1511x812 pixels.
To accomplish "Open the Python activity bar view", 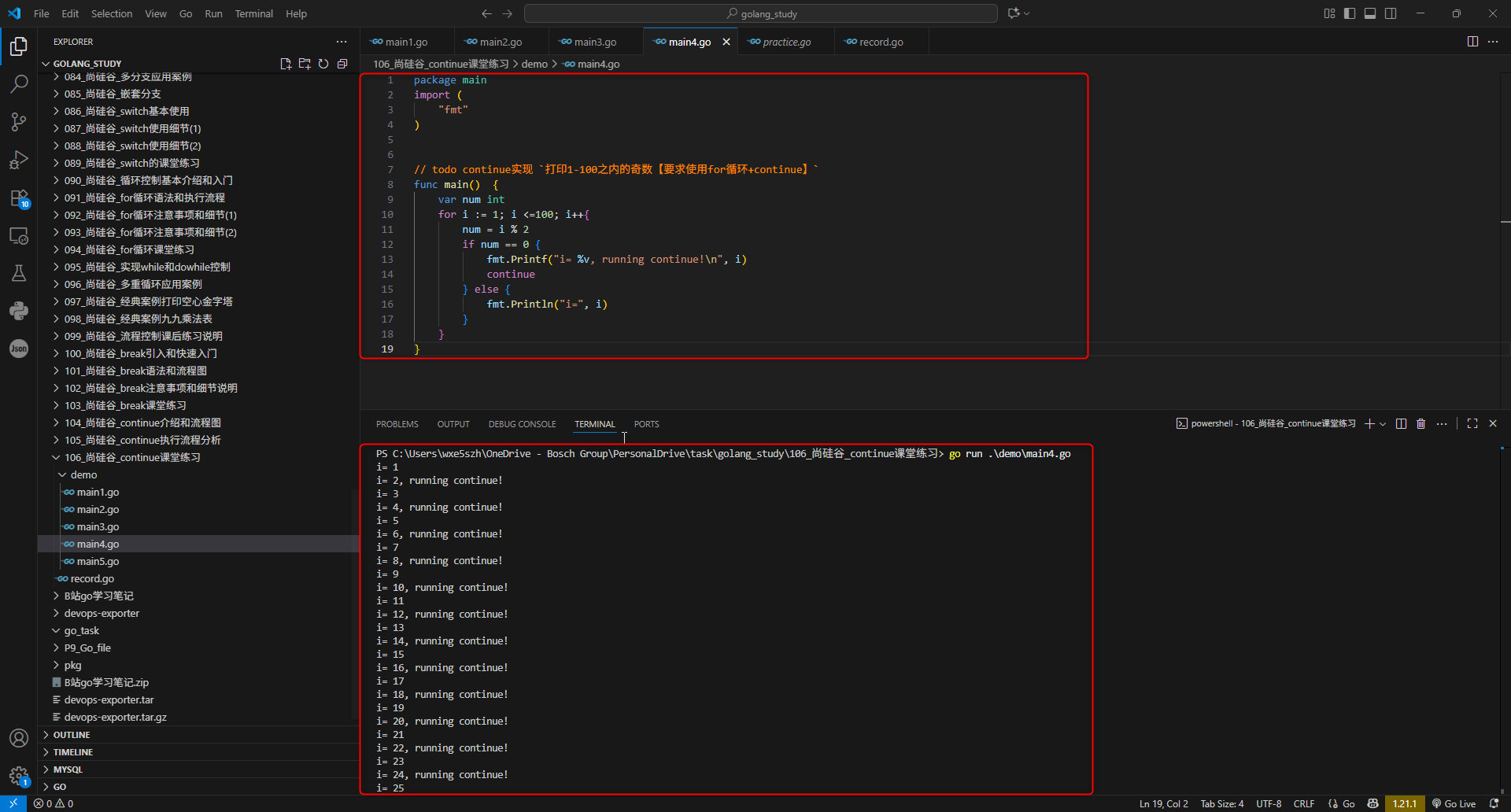I will tap(19, 311).
